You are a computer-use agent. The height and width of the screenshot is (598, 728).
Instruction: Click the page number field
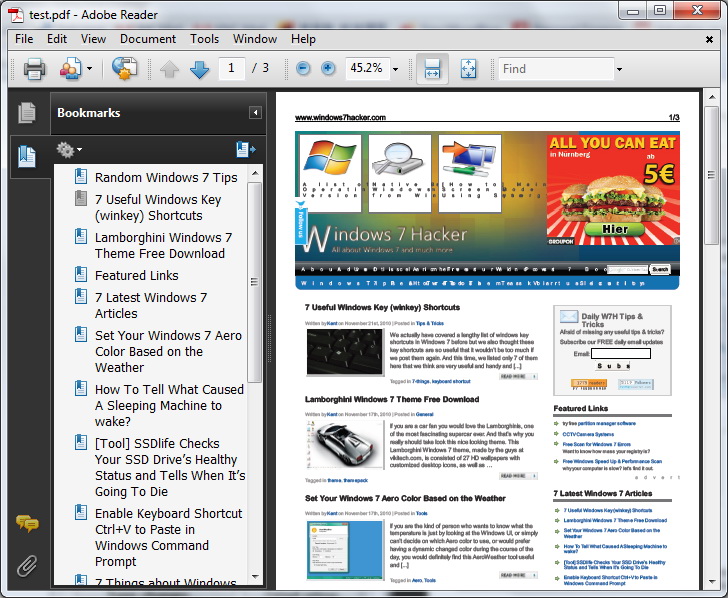(231, 68)
